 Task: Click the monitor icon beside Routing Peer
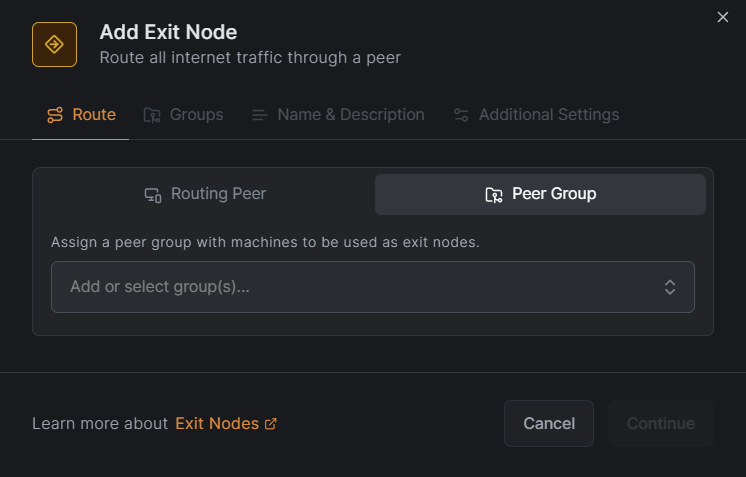tap(153, 194)
